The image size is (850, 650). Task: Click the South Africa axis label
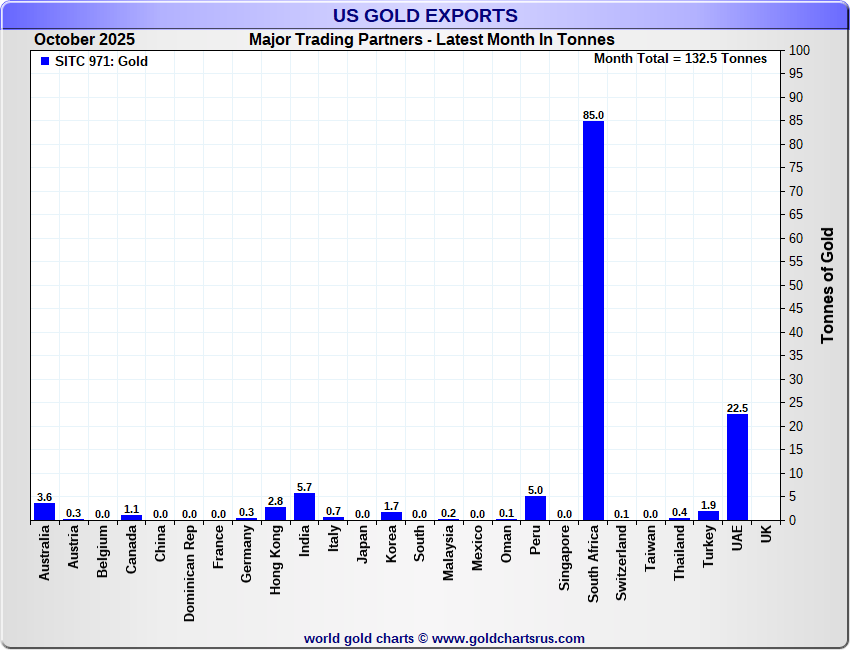[x=593, y=563]
